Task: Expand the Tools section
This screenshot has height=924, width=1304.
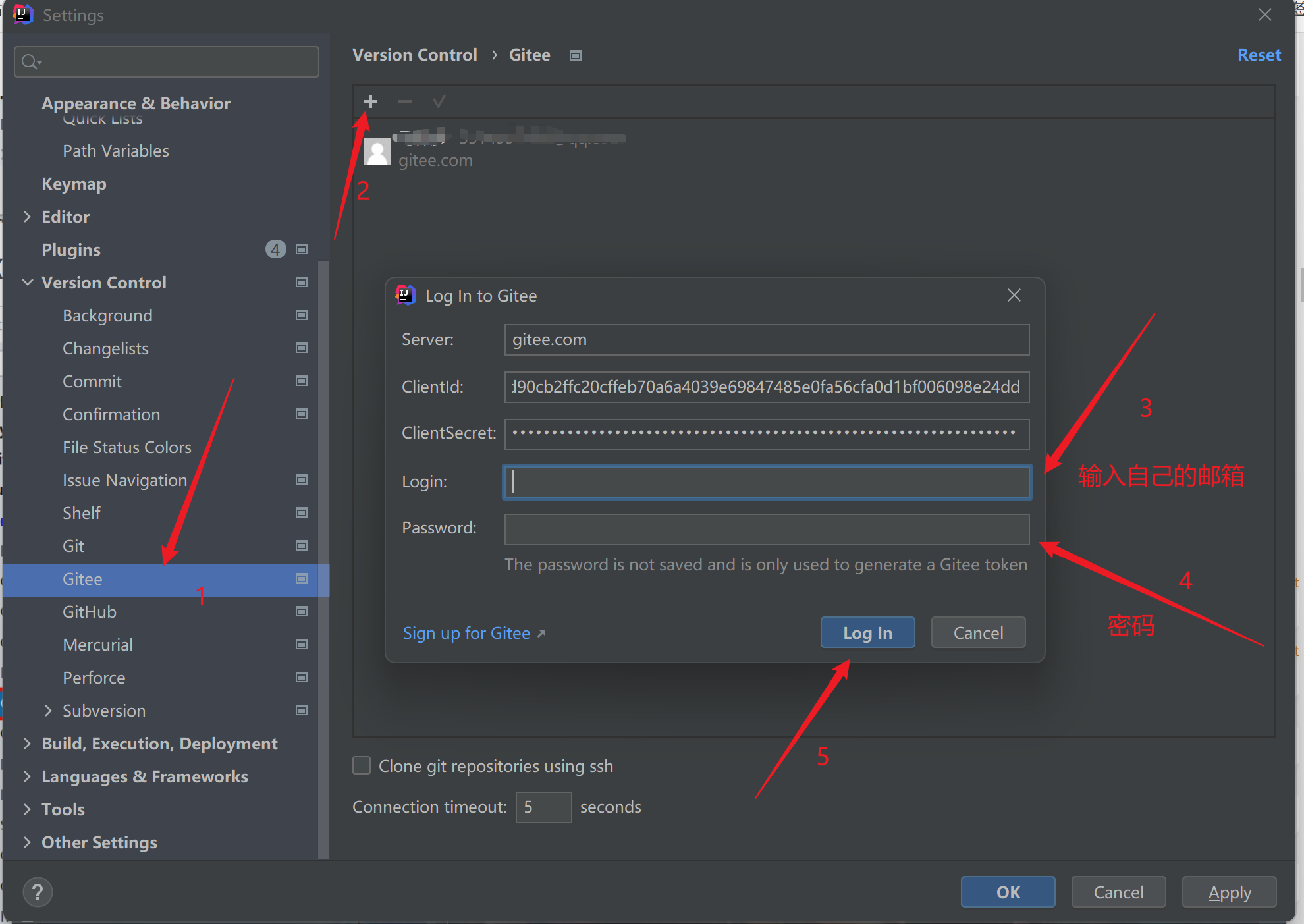Action: point(27,809)
